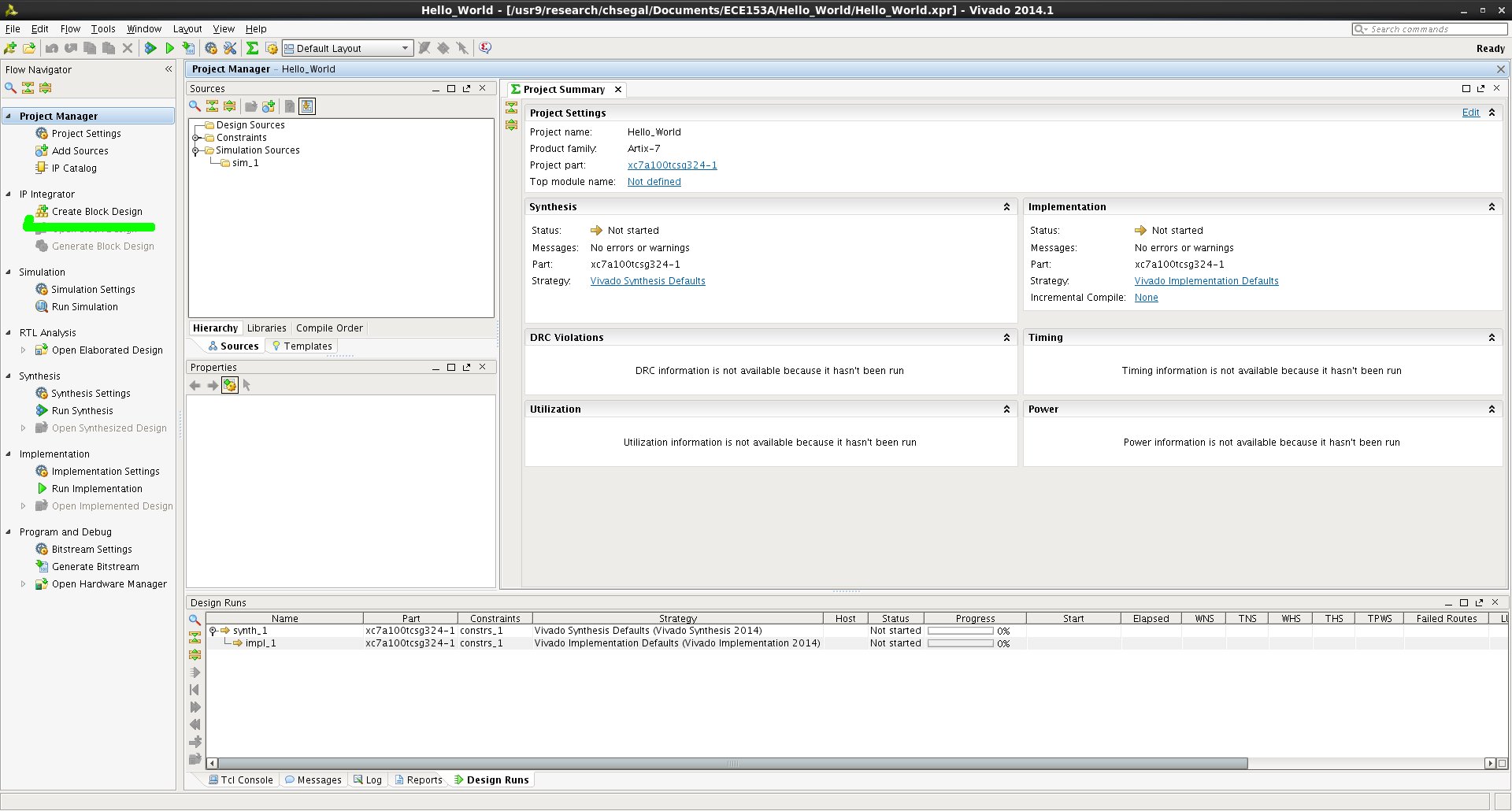Click the search icon in Sources panel
The height and width of the screenshot is (811, 1512).
tap(195, 106)
